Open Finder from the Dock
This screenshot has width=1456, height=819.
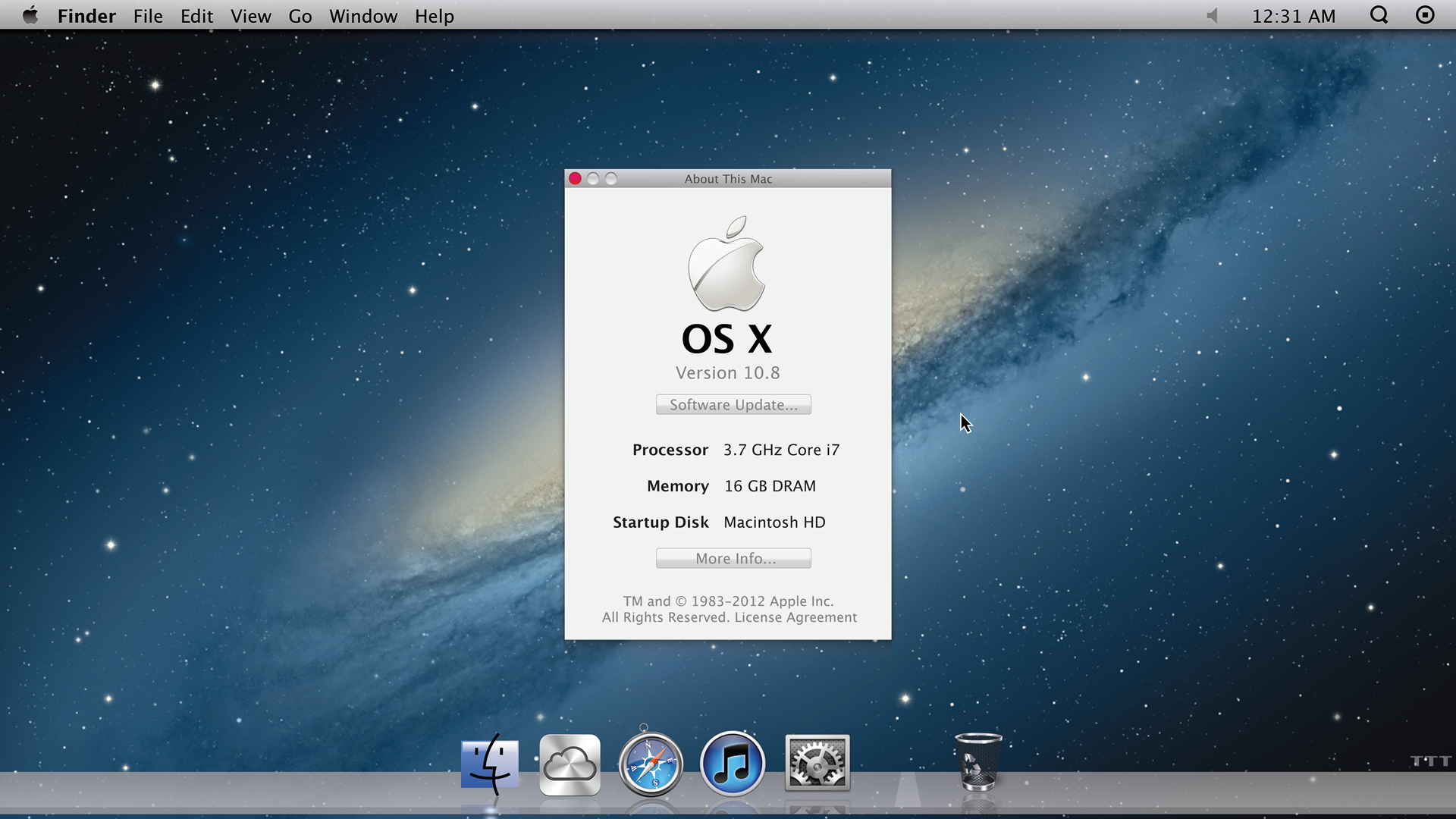tap(490, 764)
